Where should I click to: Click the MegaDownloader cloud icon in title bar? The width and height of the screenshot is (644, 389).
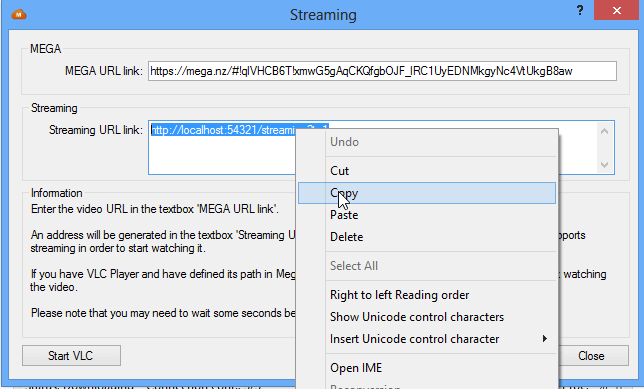[19, 15]
